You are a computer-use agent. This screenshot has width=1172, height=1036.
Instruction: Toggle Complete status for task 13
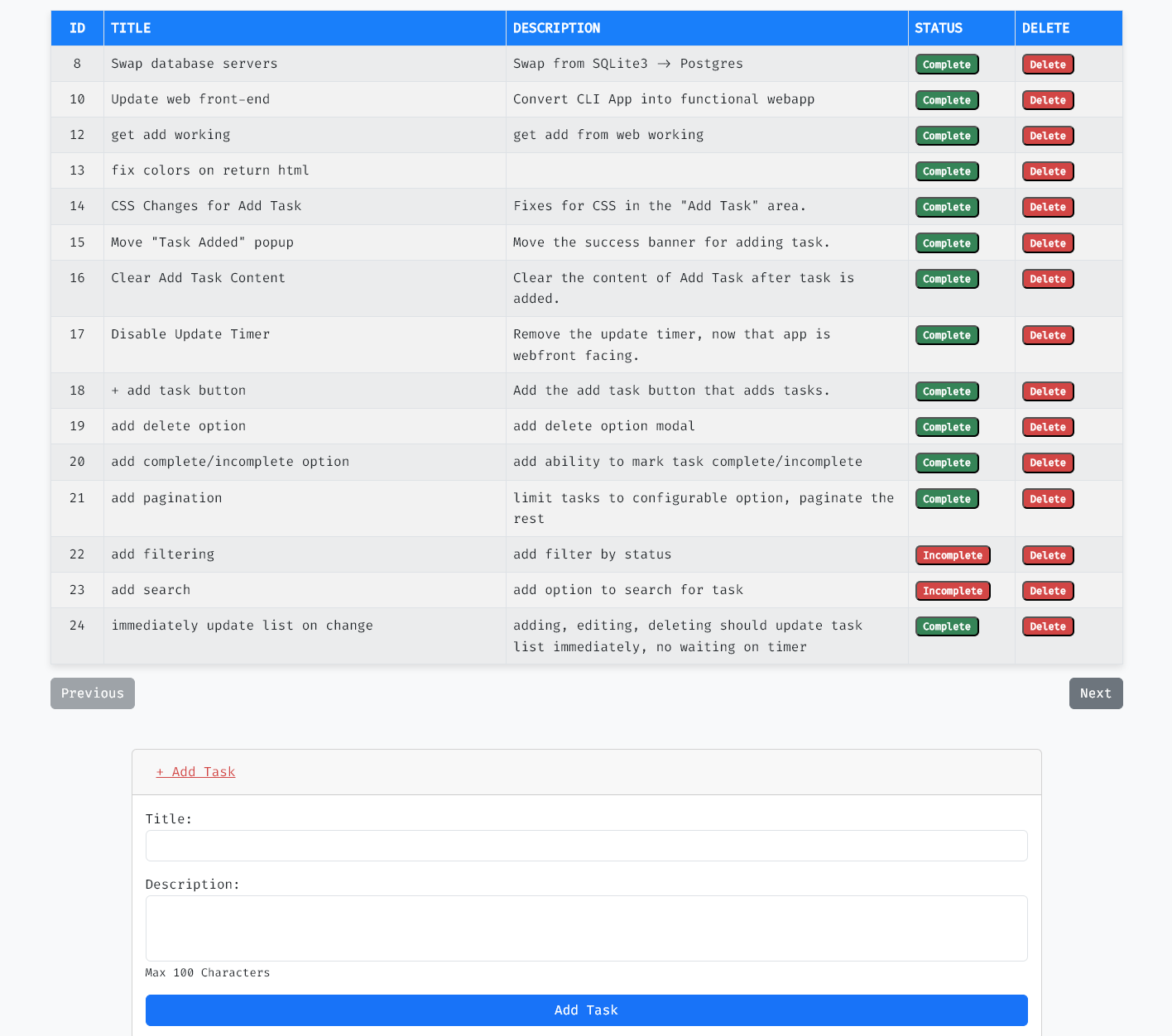click(947, 171)
